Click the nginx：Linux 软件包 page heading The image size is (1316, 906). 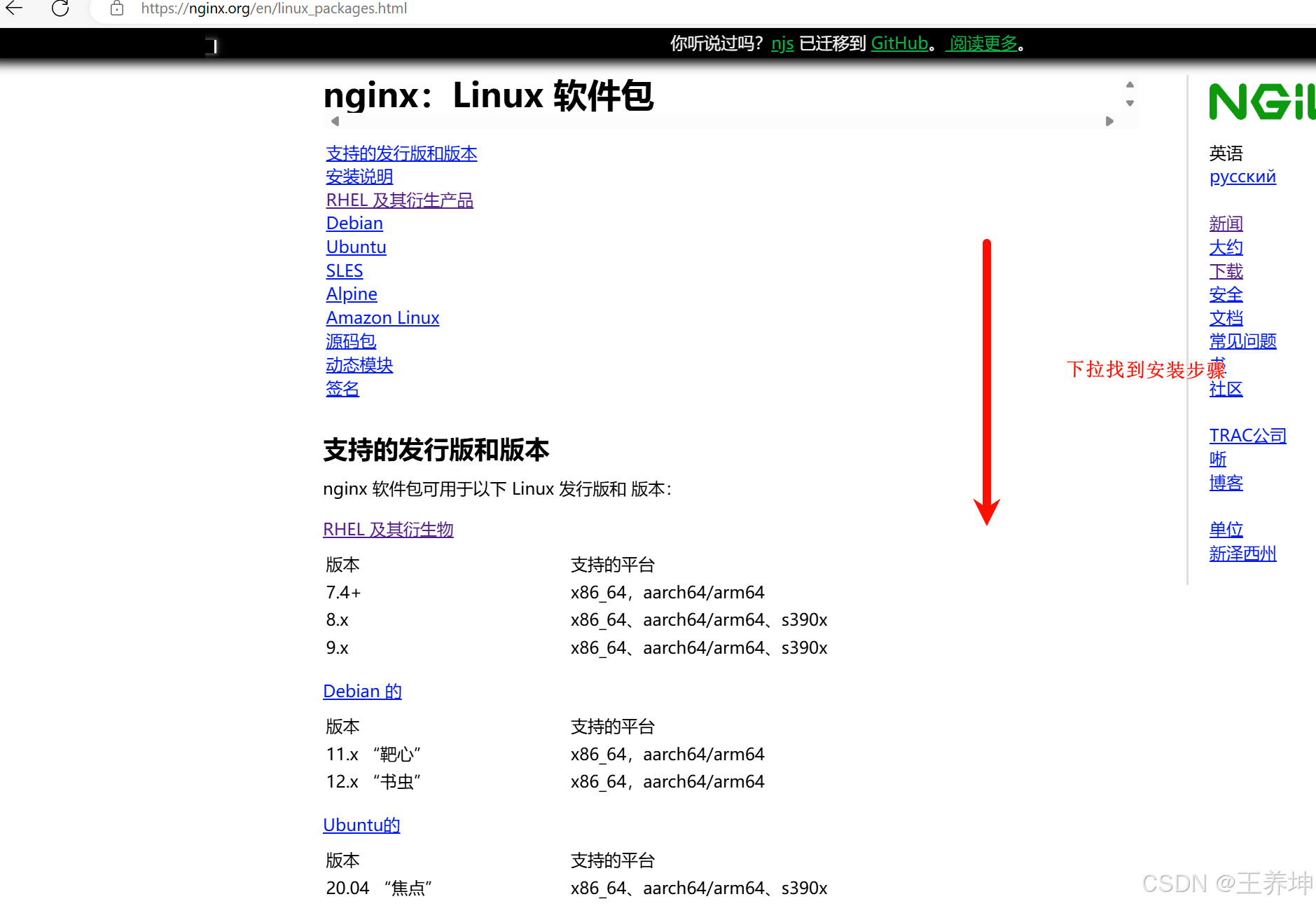(488, 95)
